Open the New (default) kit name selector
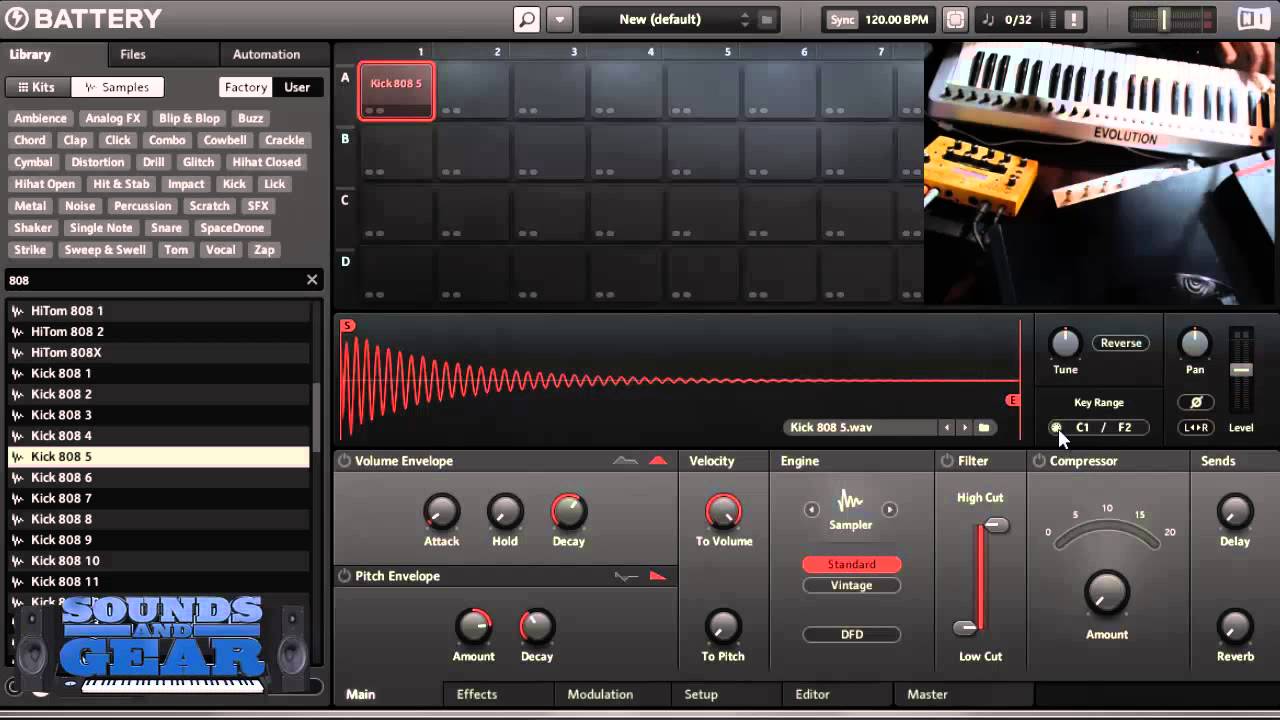Image resolution: width=1280 pixels, height=720 pixels. [659, 19]
